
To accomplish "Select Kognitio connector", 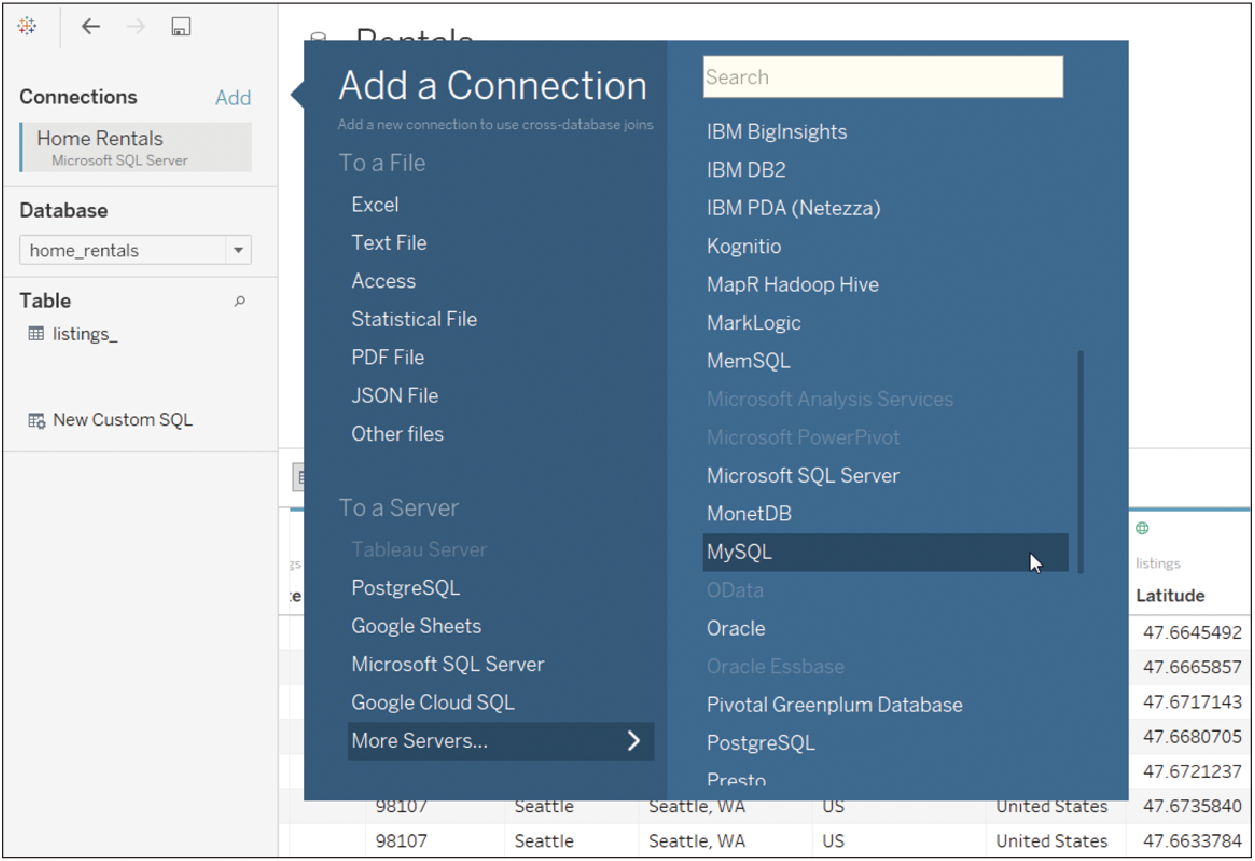I will click(744, 246).
